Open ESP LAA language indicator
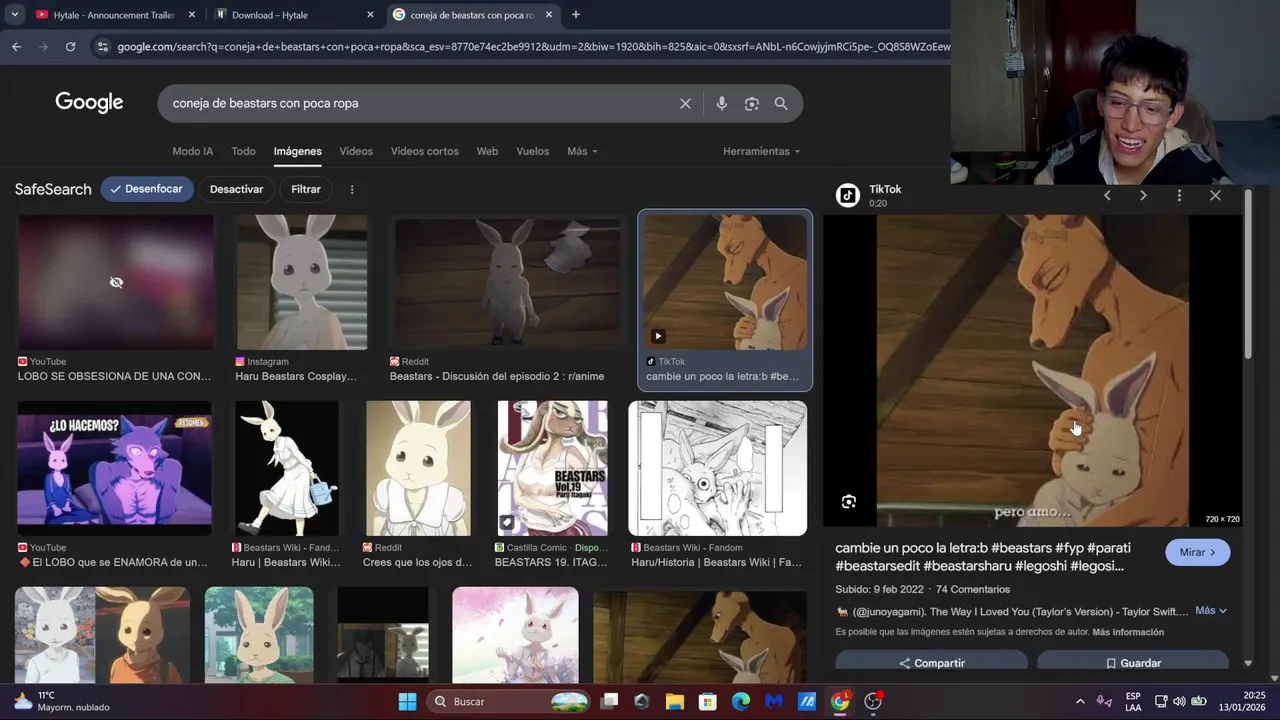This screenshot has height=720, width=1280. pos(1133,701)
